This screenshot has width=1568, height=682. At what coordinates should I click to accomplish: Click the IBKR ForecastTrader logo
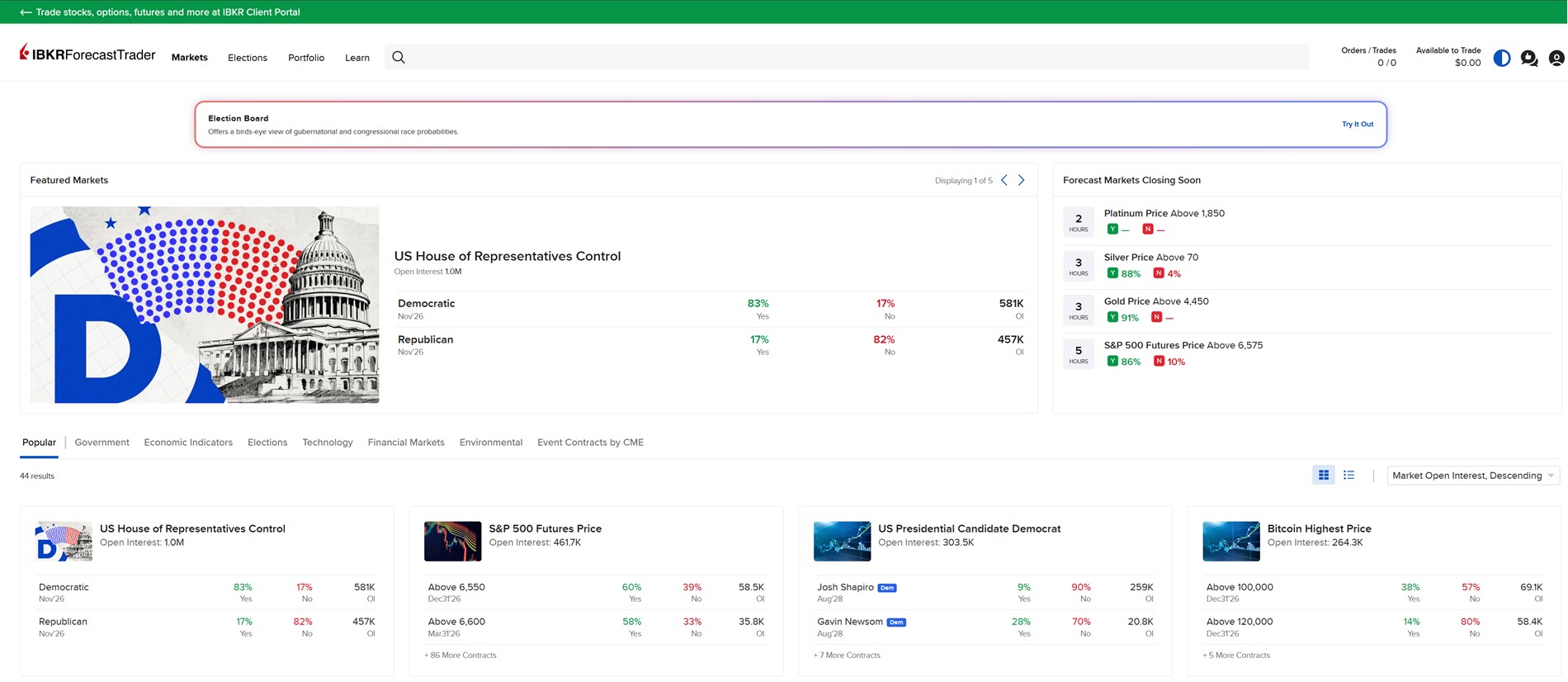tap(87, 54)
